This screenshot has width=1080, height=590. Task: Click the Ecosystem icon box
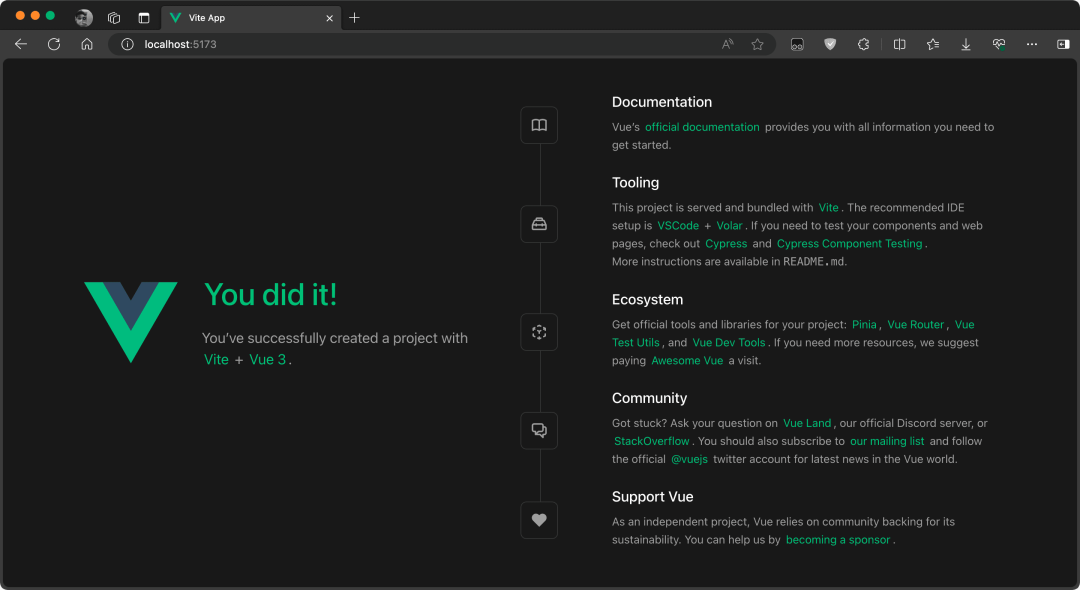pyautogui.click(x=539, y=332)
